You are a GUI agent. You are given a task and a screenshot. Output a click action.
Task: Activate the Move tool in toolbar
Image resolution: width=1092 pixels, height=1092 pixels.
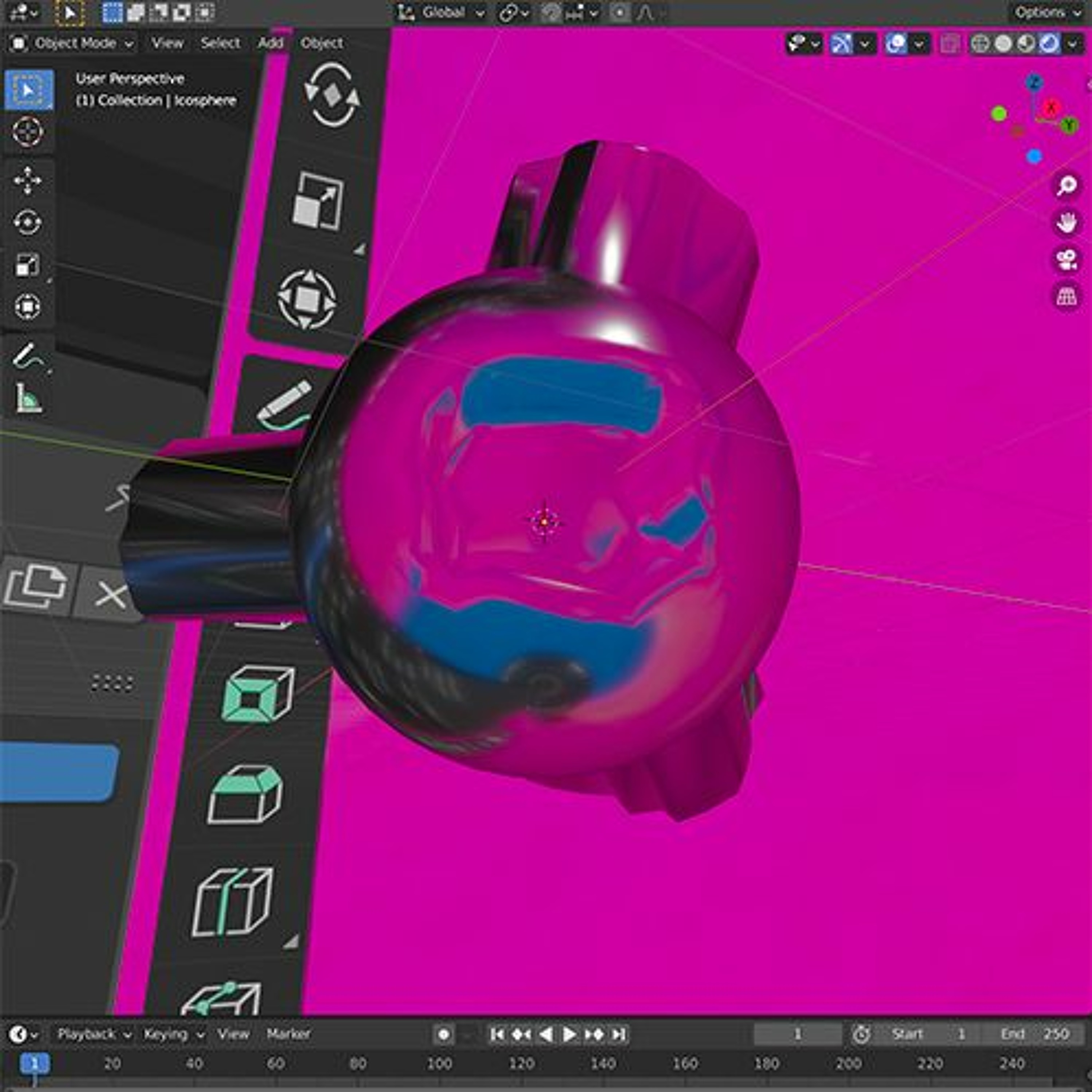point(27,180)
